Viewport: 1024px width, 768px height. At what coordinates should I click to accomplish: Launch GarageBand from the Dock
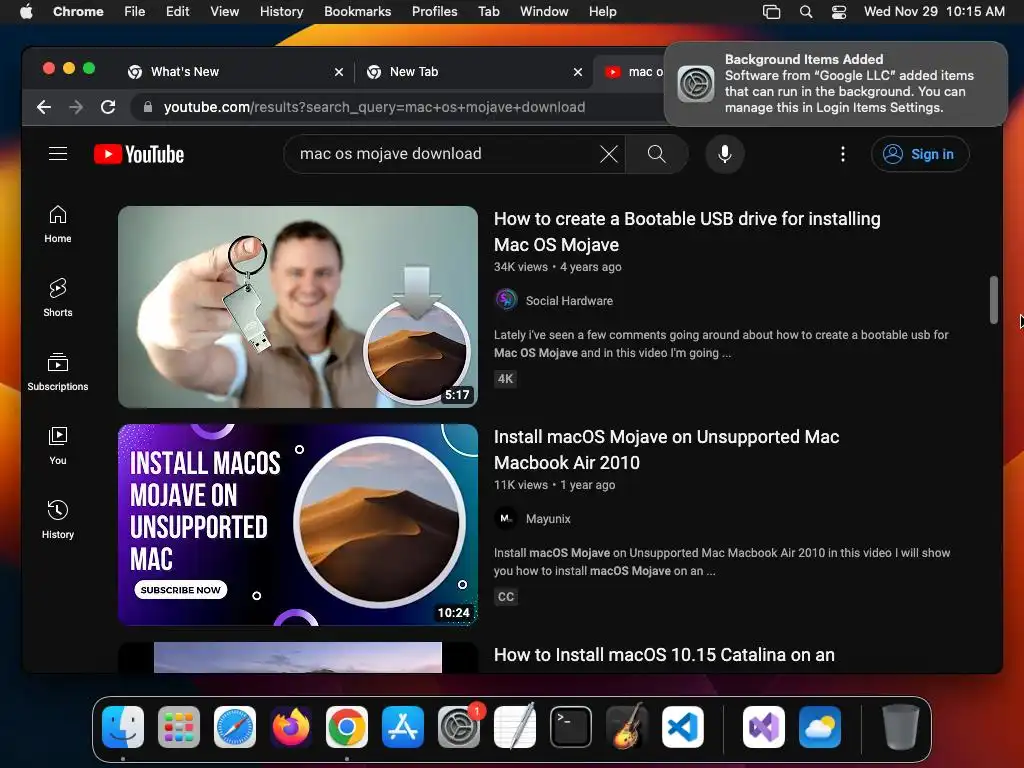tap(627, 726)
